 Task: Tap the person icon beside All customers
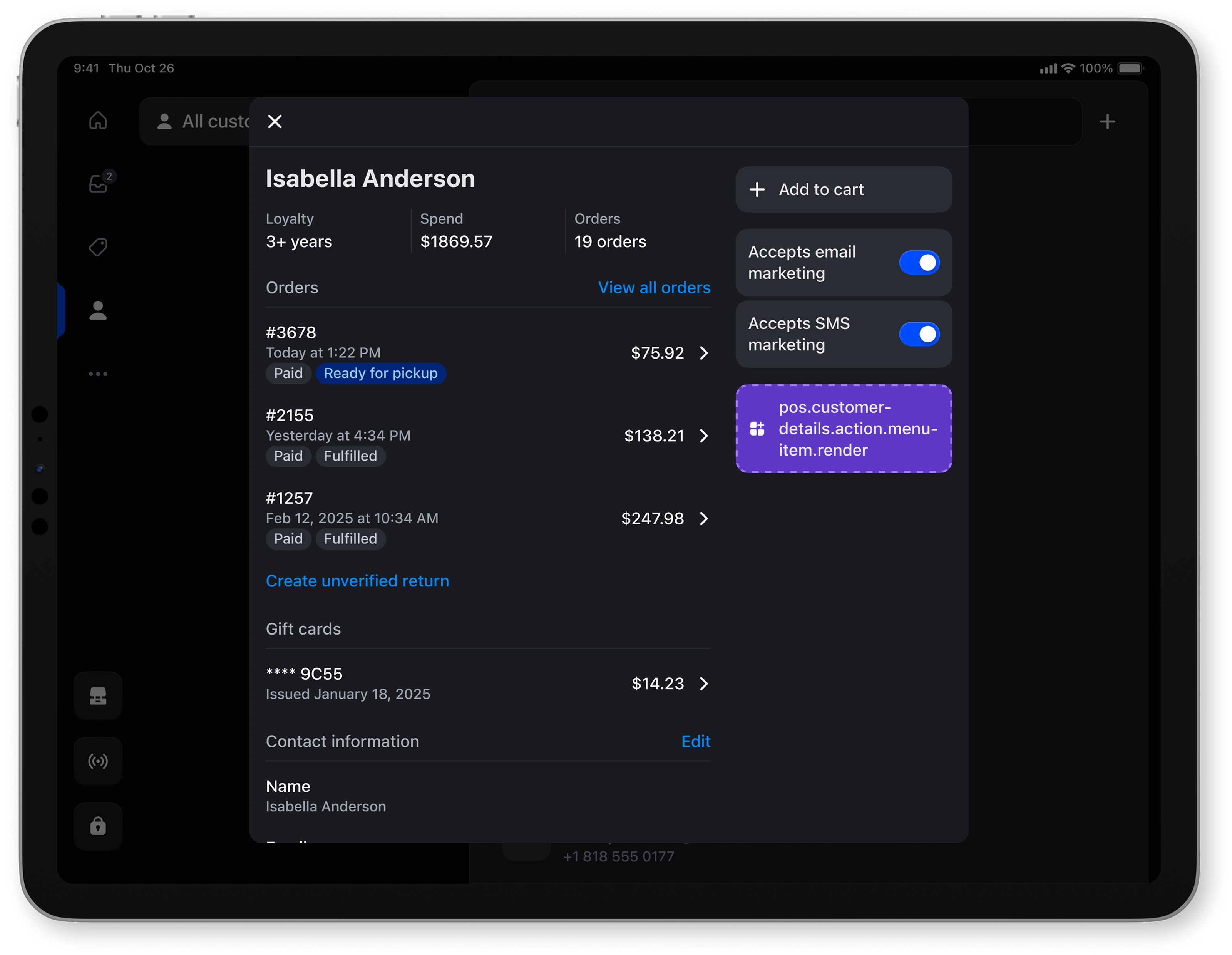[x=164, y=121]
